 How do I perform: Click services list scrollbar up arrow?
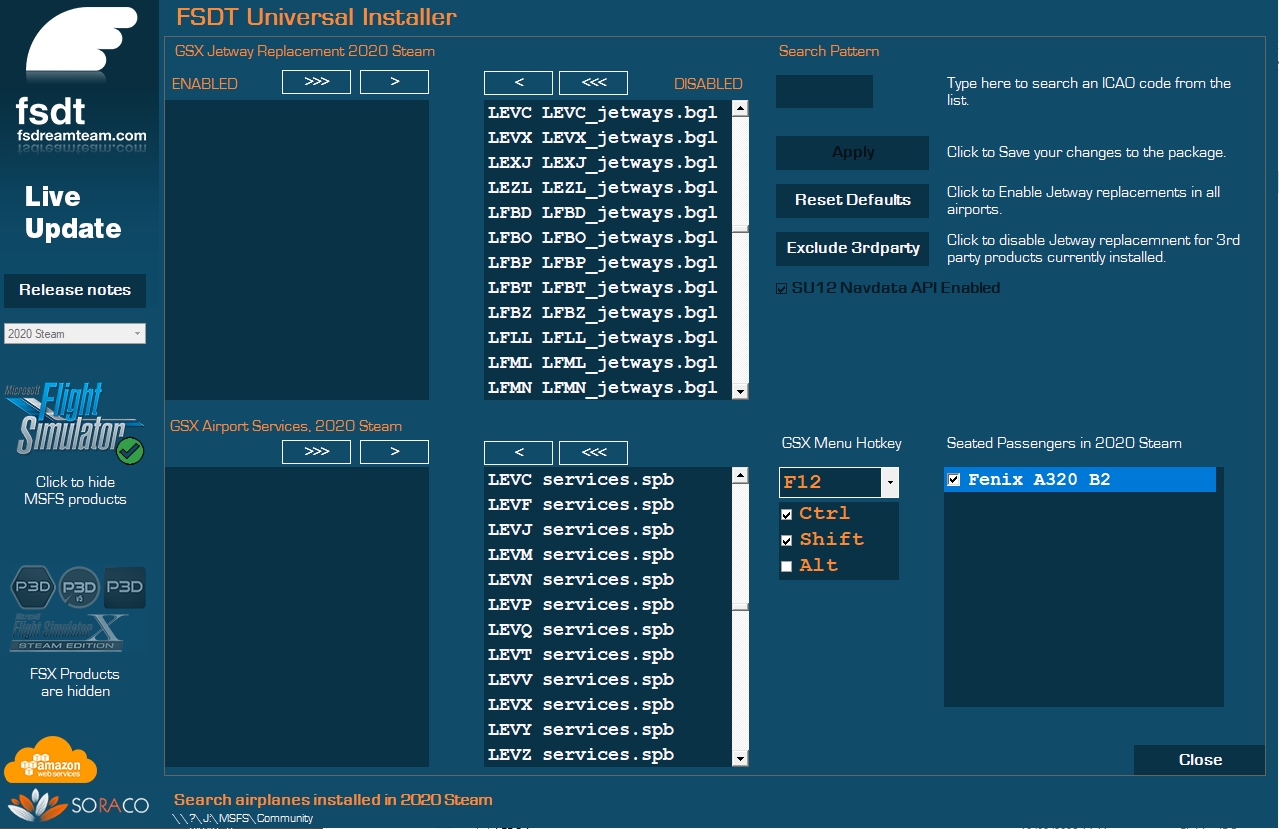tap(740, 475)
